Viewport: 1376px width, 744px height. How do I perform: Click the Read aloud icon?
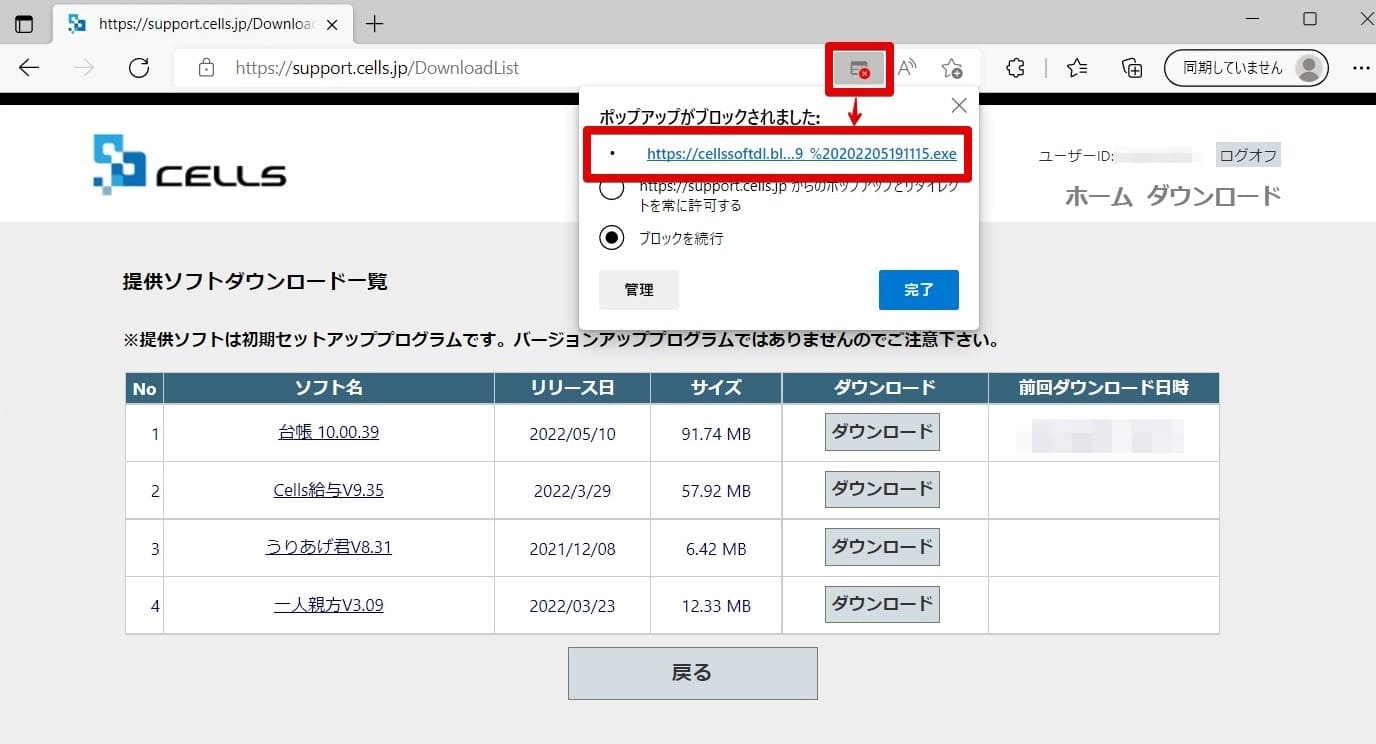pos(907,68)
